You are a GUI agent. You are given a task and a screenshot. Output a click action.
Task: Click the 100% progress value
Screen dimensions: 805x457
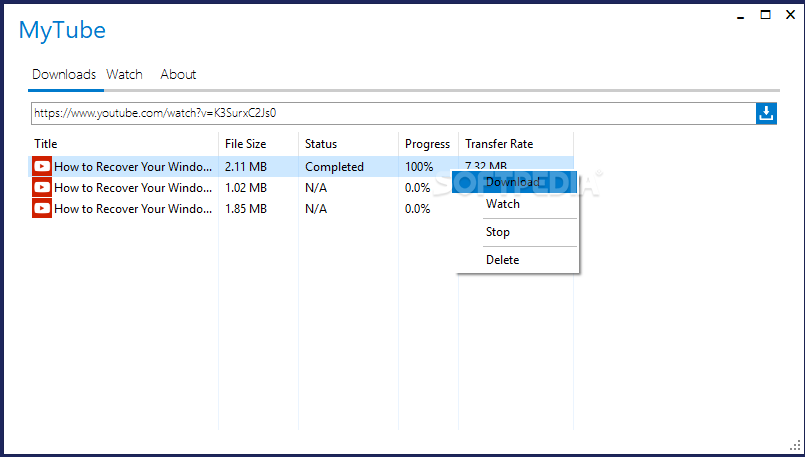(x=419, y=167)
